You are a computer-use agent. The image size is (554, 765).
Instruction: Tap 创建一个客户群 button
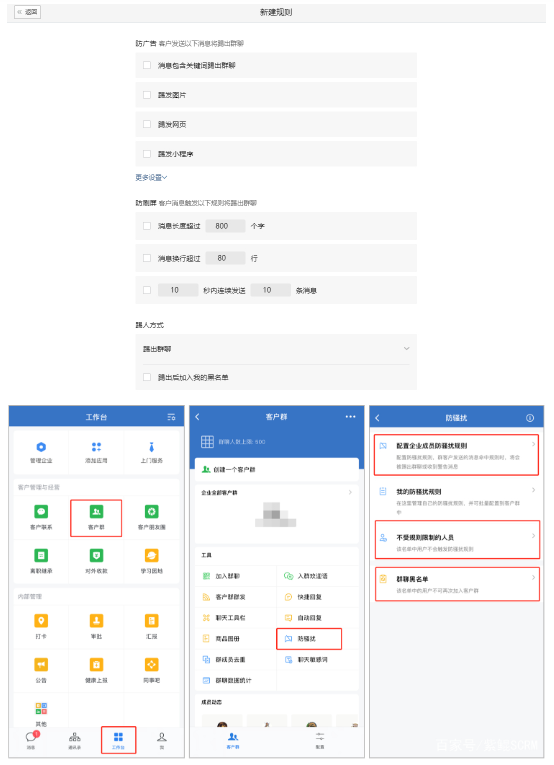277,469
